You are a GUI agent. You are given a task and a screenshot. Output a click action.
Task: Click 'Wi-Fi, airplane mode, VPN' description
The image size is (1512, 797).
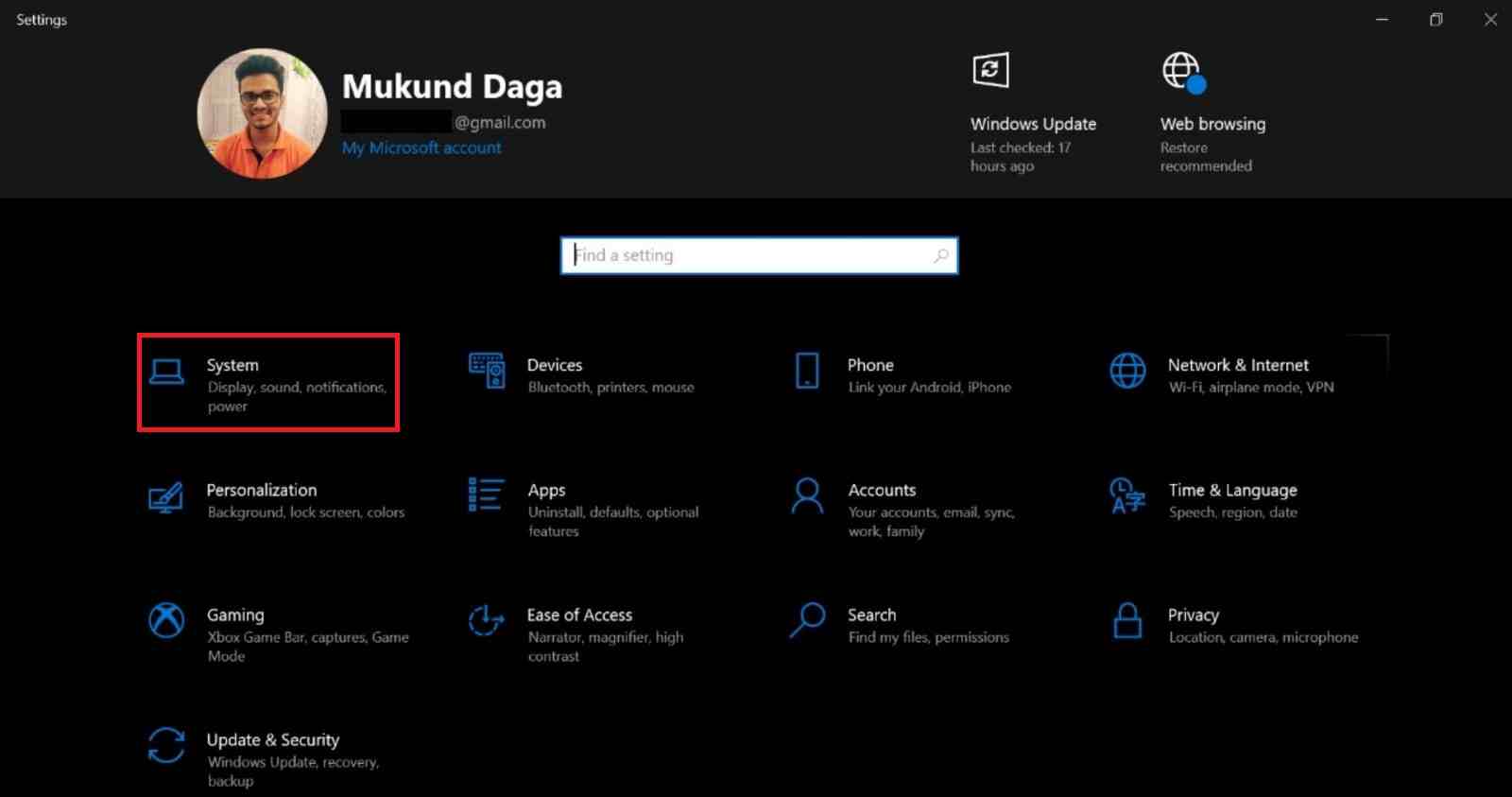coord(1251,388)
